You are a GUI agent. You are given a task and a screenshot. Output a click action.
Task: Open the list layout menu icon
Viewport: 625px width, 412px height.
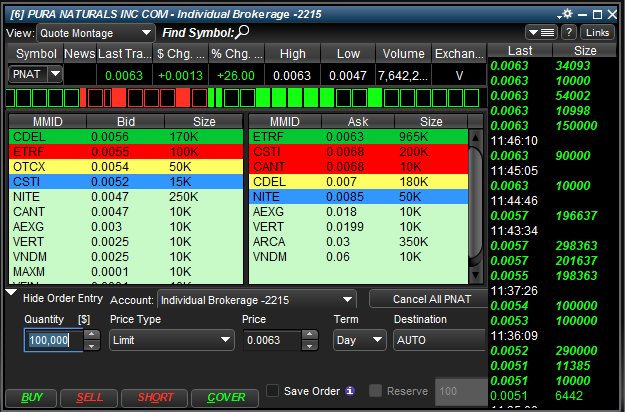[541, 33]
